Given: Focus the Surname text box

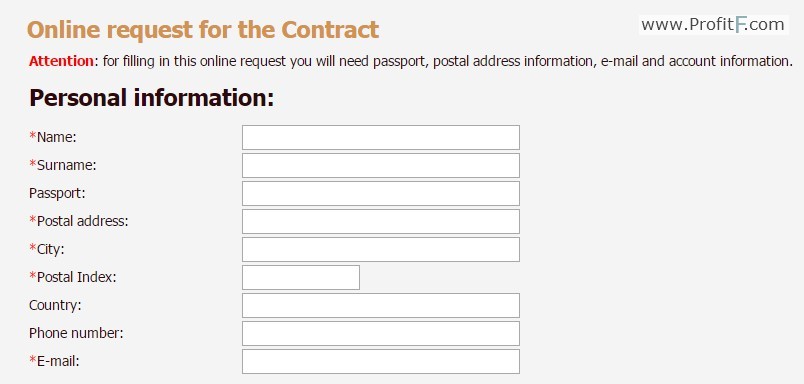Looking at the screenshot, I should click(380, 166).
